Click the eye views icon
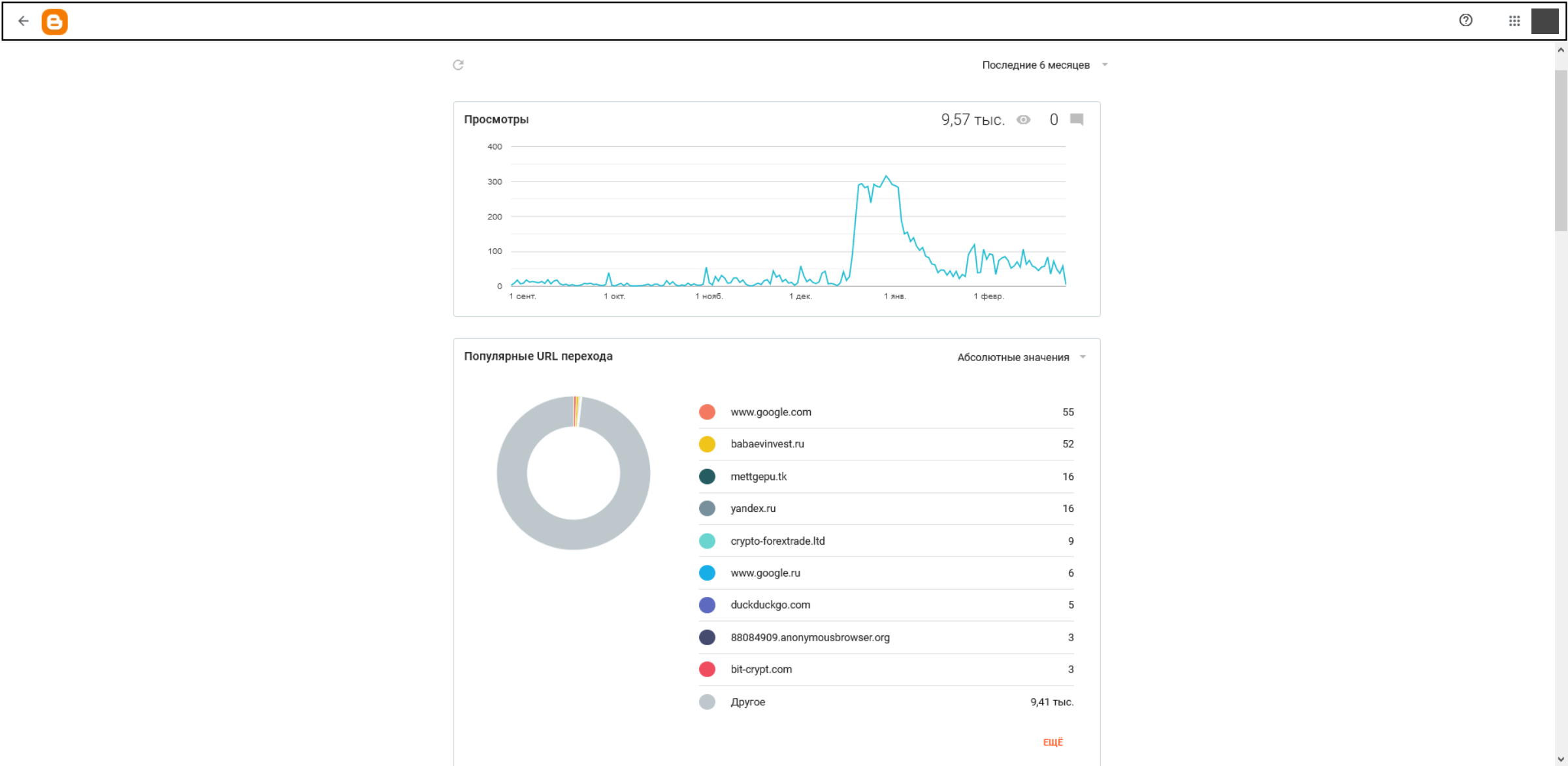This screenshot has width=1568, height=766. (x=1023, y=120)
